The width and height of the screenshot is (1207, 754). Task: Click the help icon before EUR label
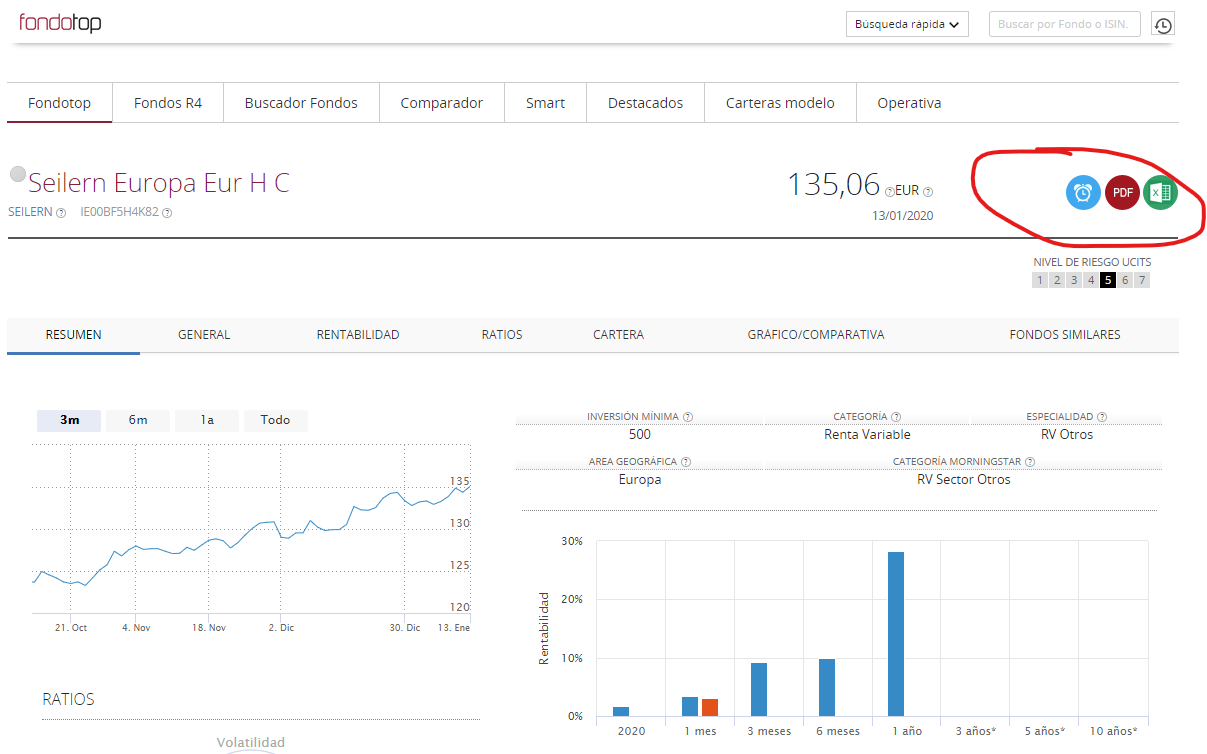click(x=889, y=191)
